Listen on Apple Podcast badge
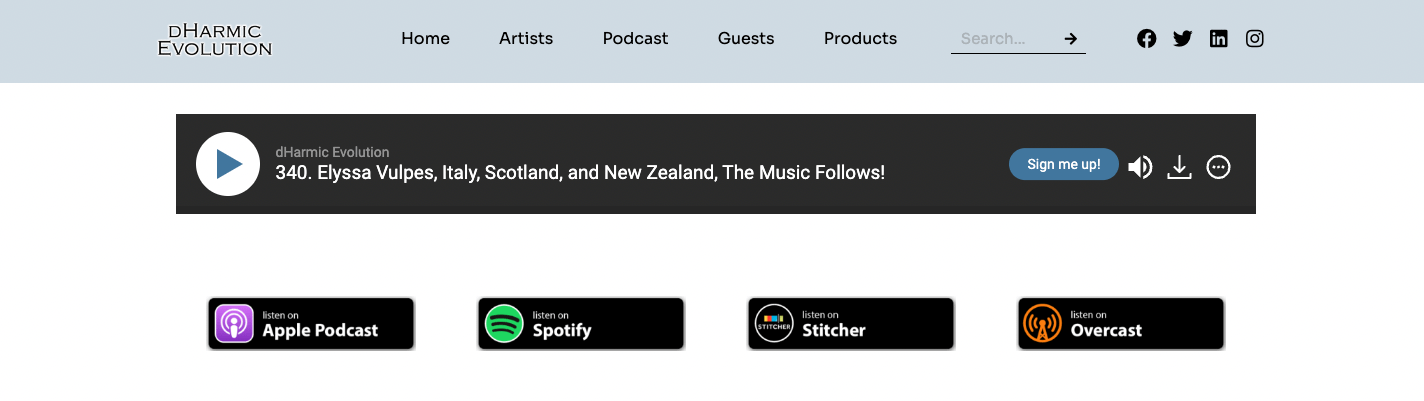This screenshot has width=1424, height=401. 311,324
